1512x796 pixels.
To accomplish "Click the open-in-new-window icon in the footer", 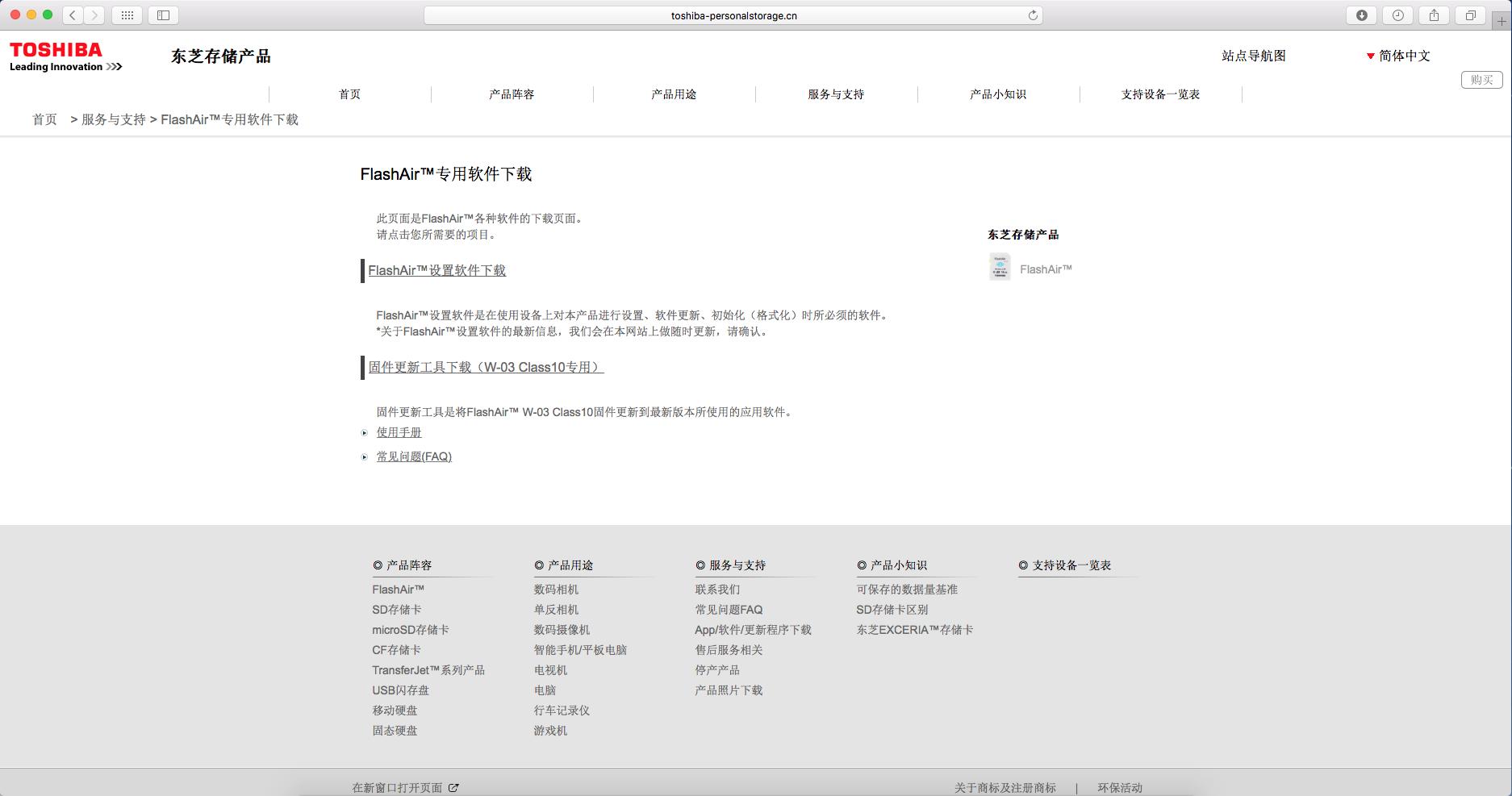I will tap(454, 787).
